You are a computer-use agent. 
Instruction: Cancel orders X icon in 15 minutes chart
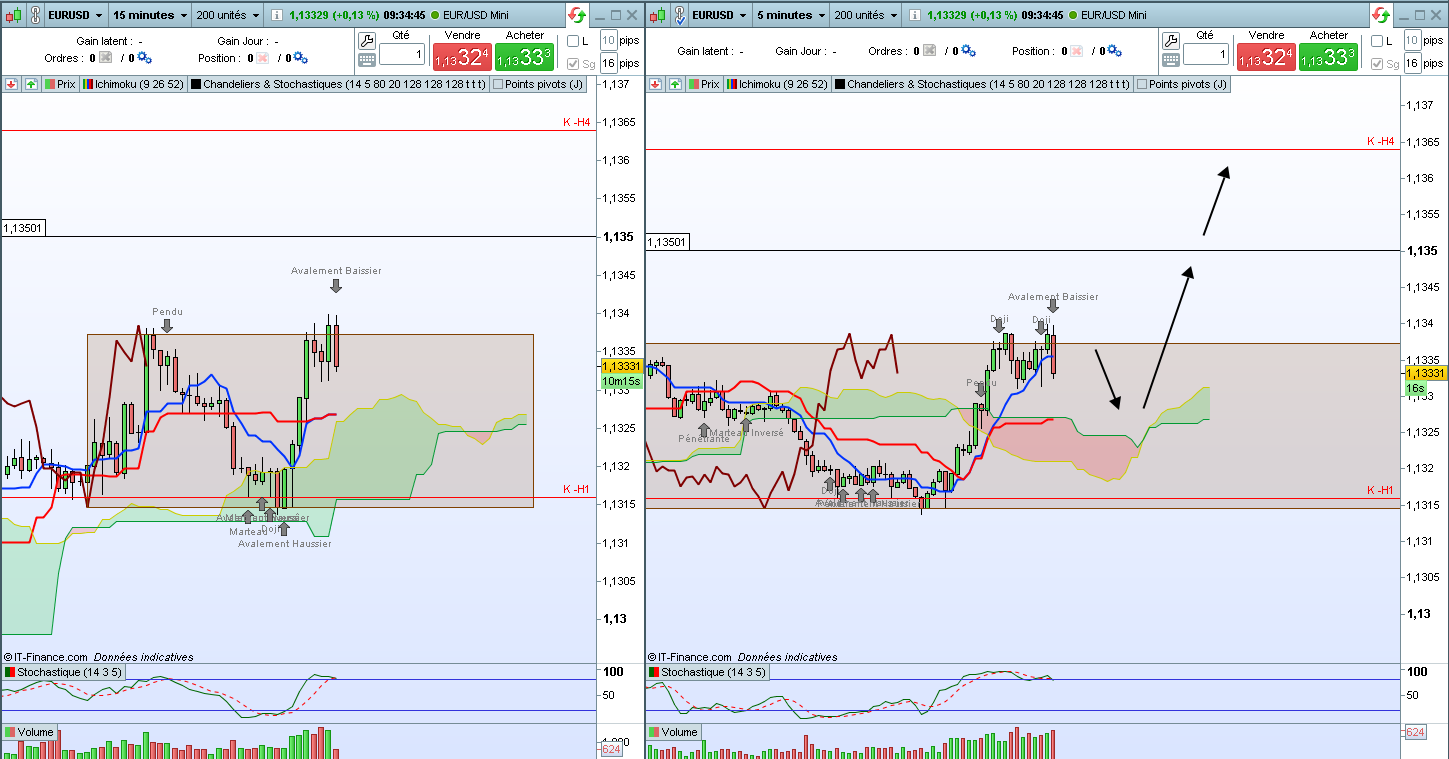[x=104, y=58]
